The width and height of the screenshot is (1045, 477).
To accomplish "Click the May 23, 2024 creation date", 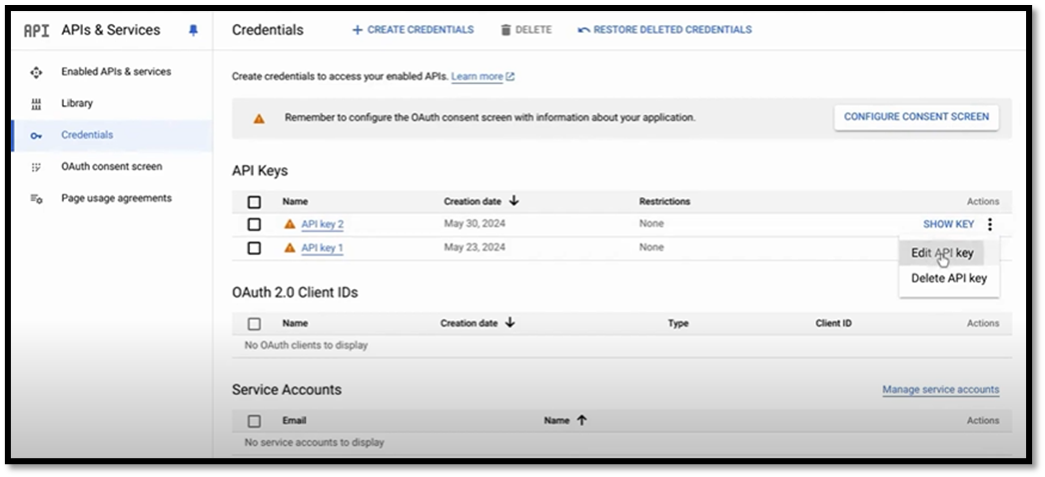I will pos(475,247).
